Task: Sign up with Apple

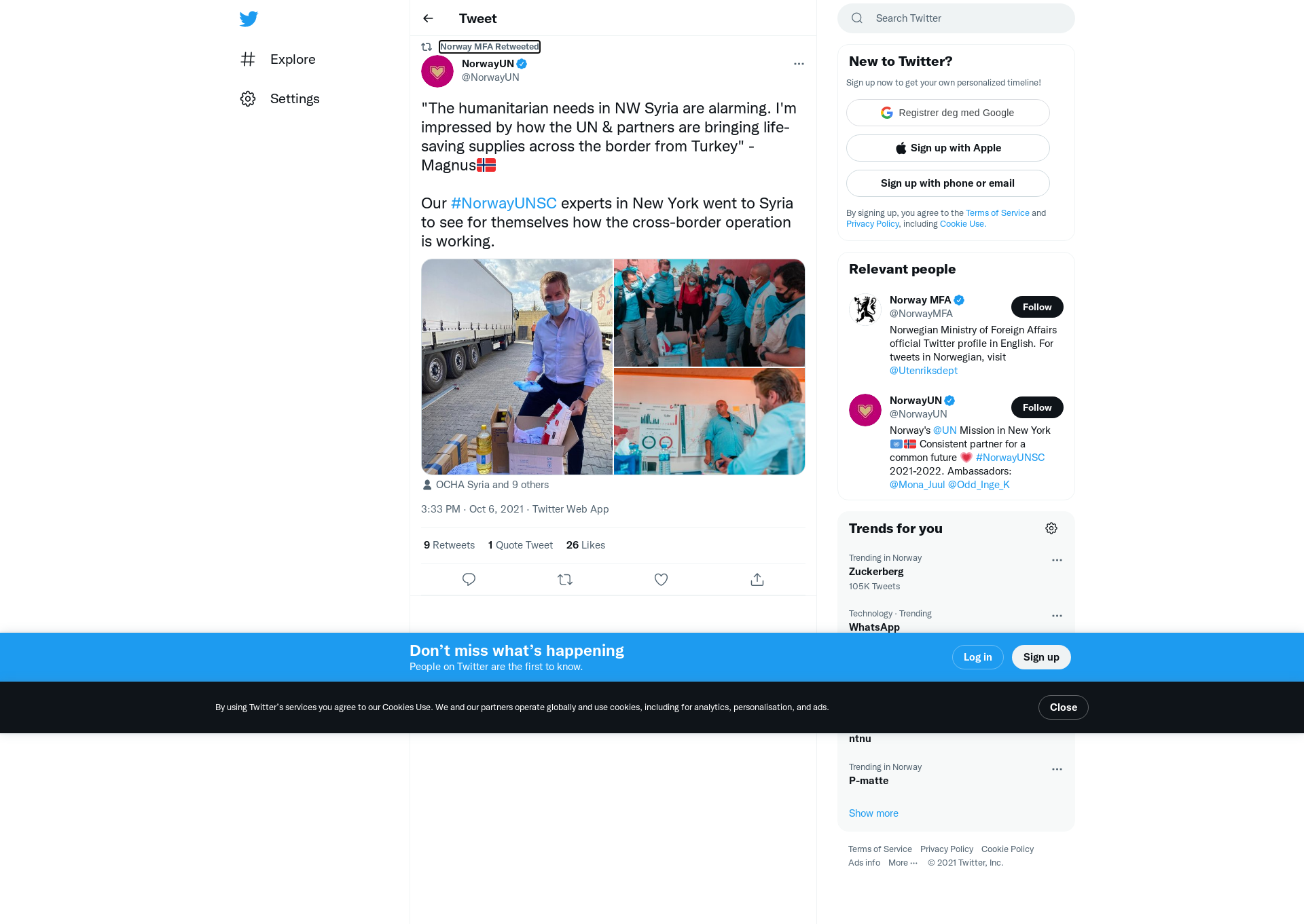Action: click(948, 148)
